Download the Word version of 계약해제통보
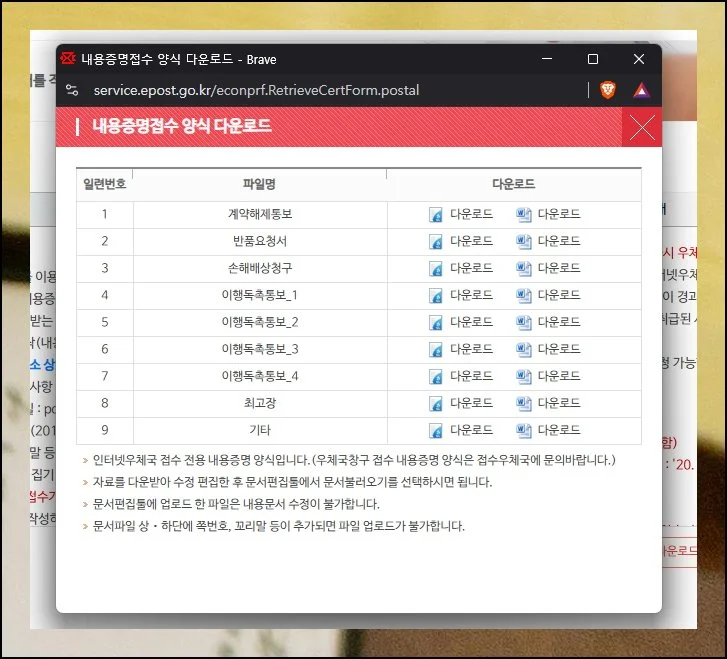 click(x=558, y=214)
